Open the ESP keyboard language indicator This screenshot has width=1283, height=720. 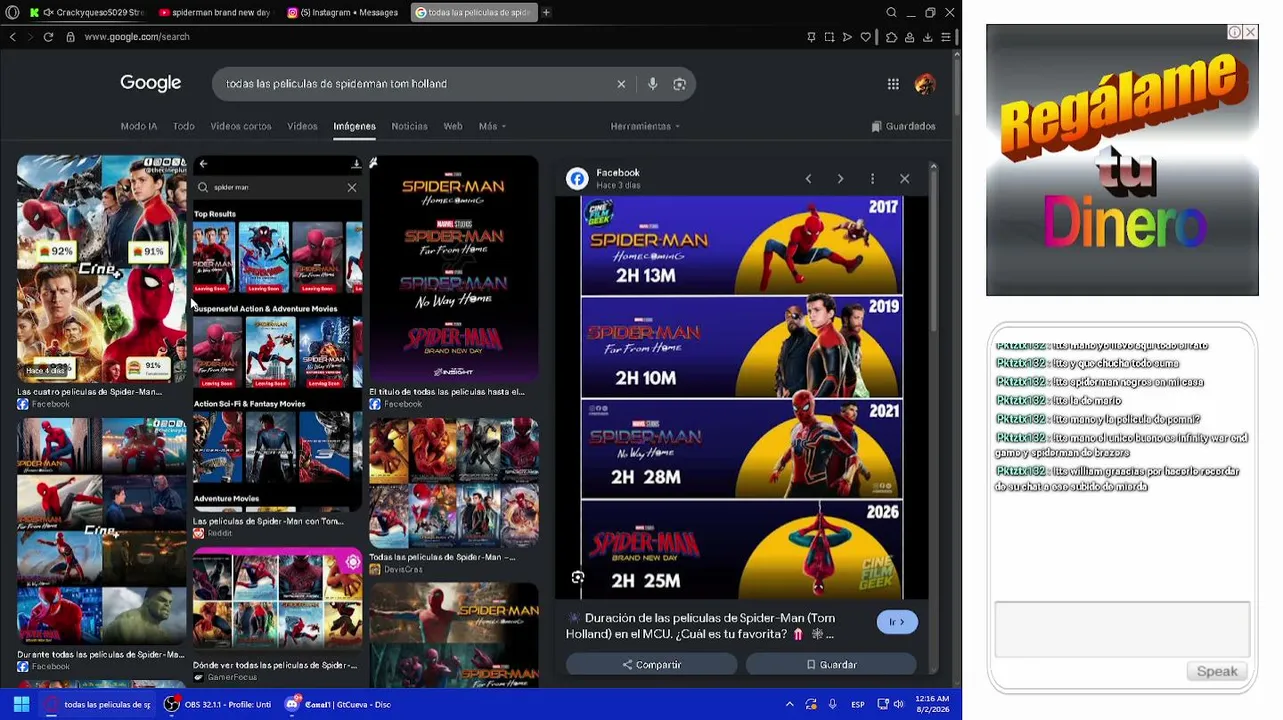(858, 704)
